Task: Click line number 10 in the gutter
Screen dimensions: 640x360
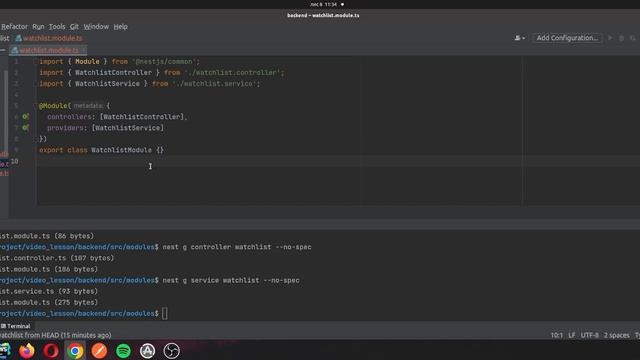Action: [x=14, y=161]
